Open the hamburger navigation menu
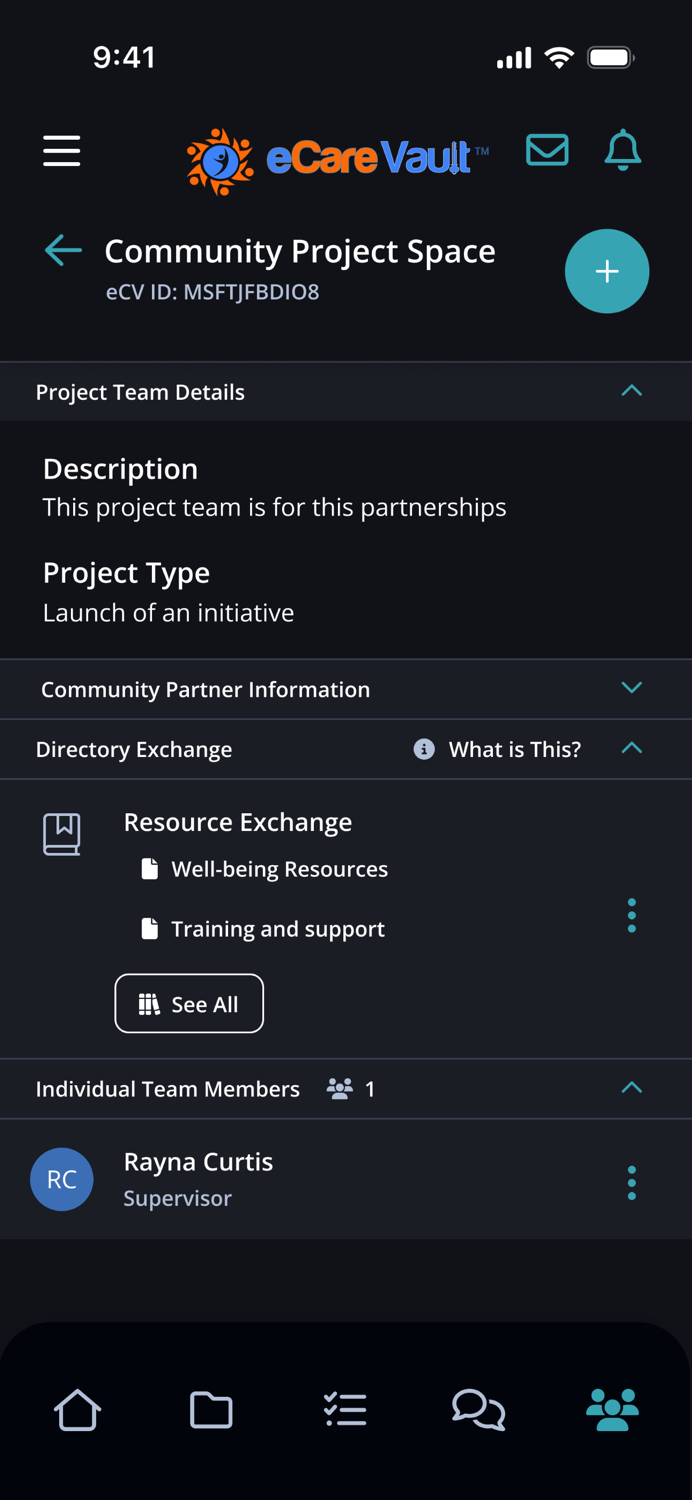Screen dimensions: 692x1500 click(x=61, y=151)
